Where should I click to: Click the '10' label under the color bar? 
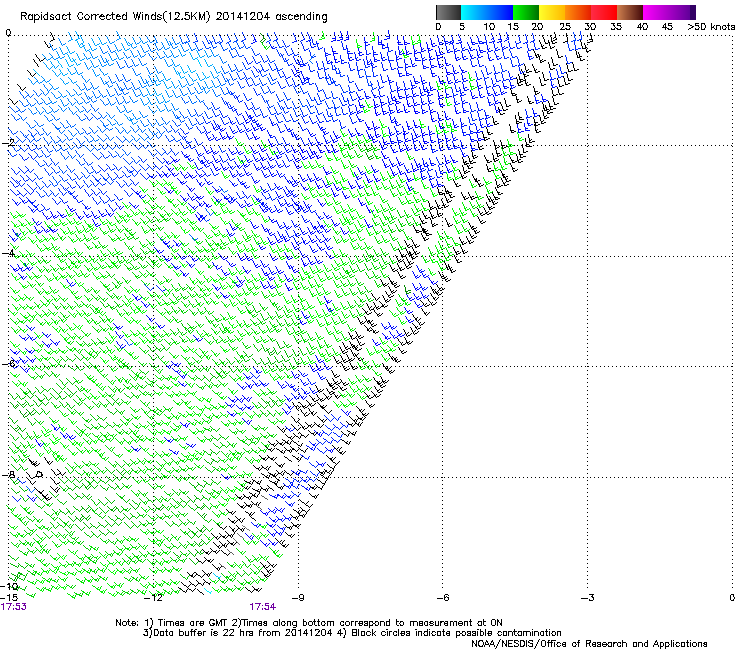pyautogui.click(x=489, y=26)
